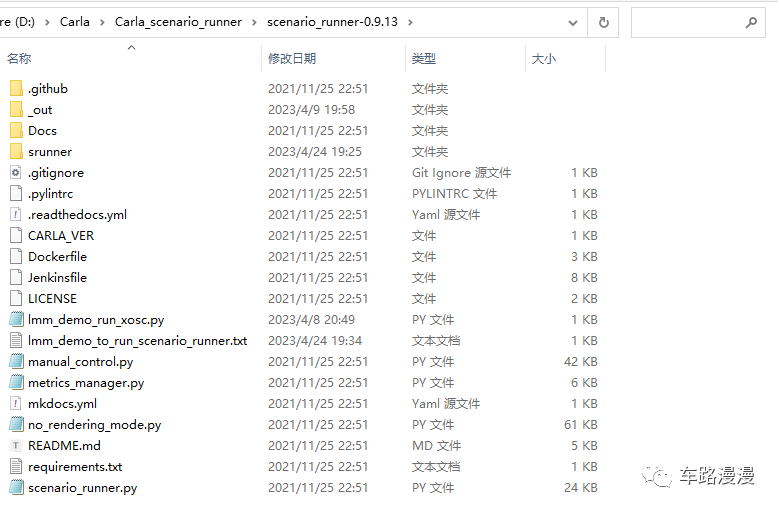Viewport: 779px width, 509px height.
Task: Select the file name manual_control.py
Action: (x=80, y=362)
